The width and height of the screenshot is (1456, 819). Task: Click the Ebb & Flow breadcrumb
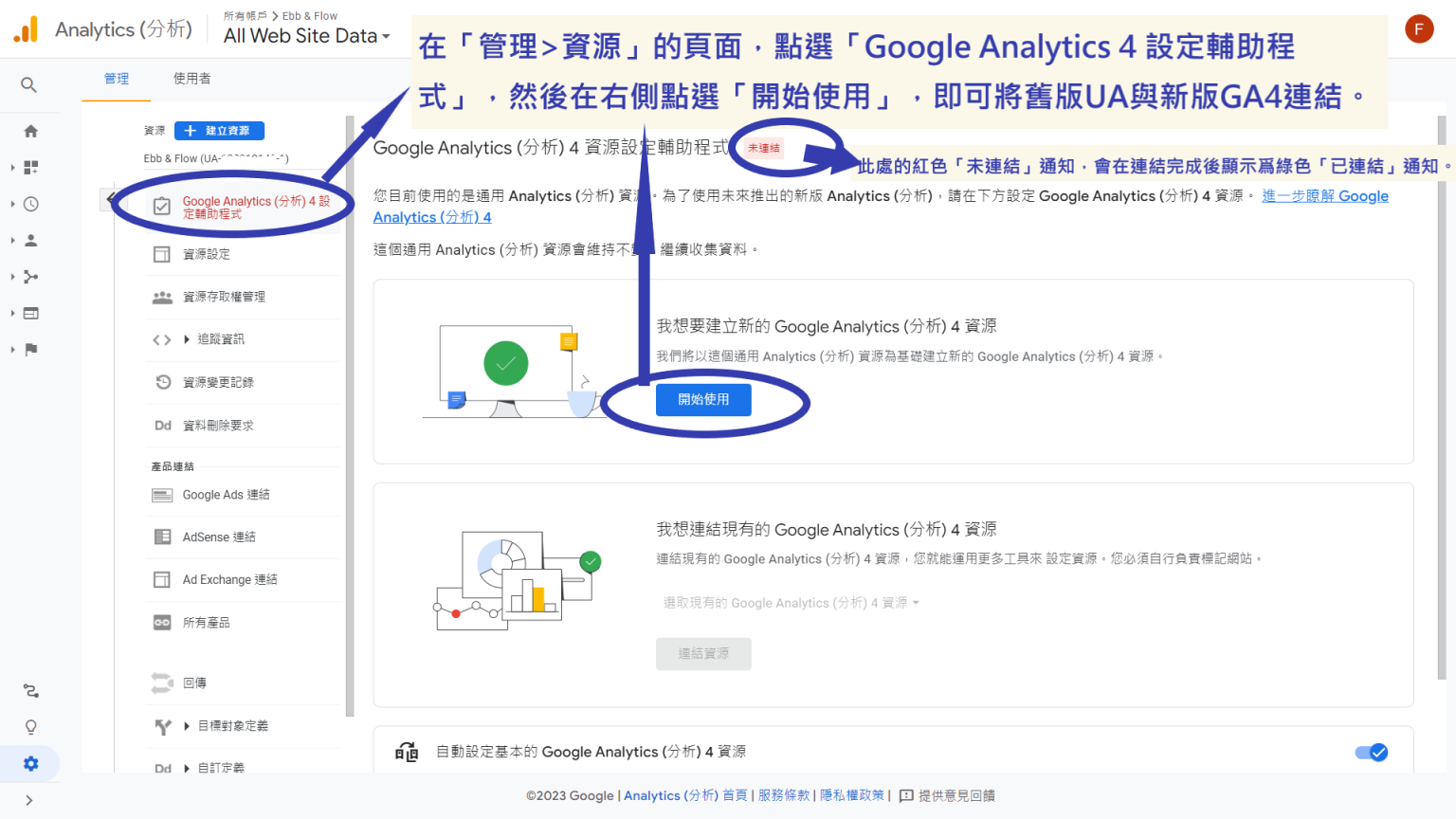[x=310, y=16]
